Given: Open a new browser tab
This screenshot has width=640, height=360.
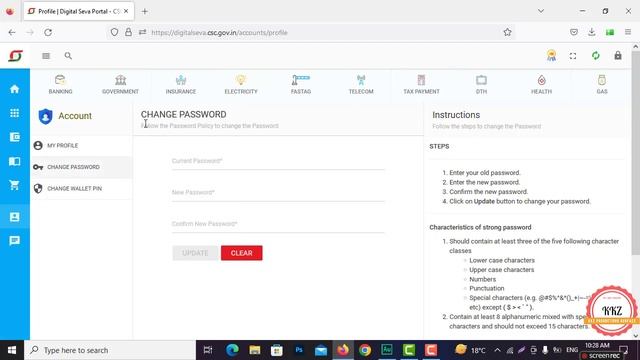Looking at the screenshot, I should (144, 11).
